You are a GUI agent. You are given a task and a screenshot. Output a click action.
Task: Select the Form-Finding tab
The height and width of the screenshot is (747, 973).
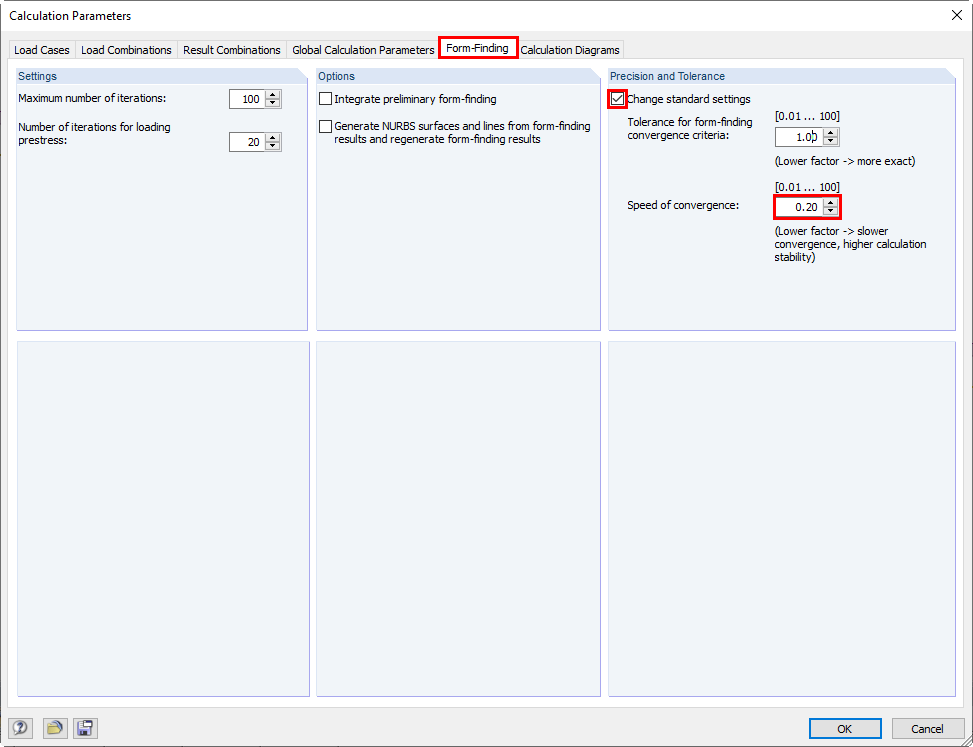(477, 48)
